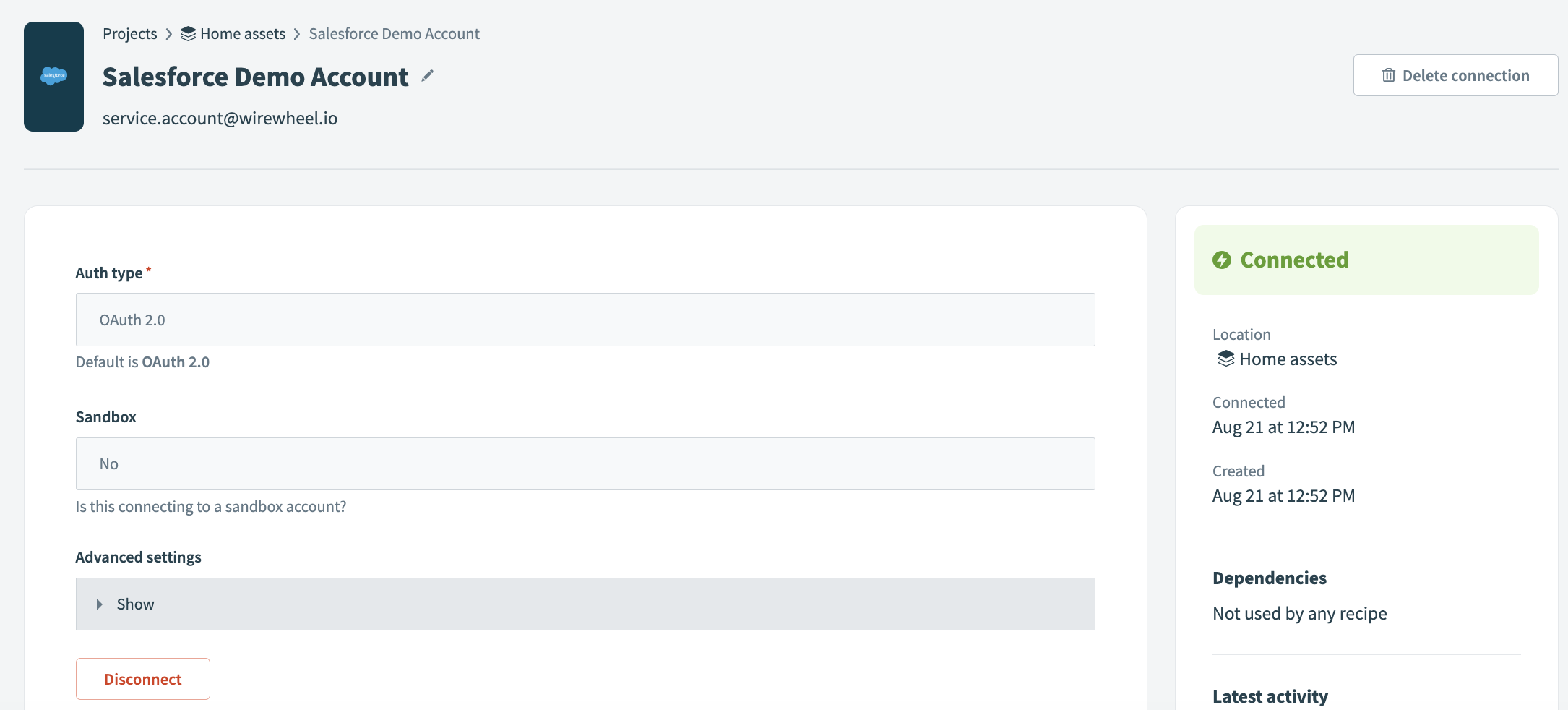Screen dimensions: 1568x710
Task: Click the Disconnect button
Action: click(143, 679)
